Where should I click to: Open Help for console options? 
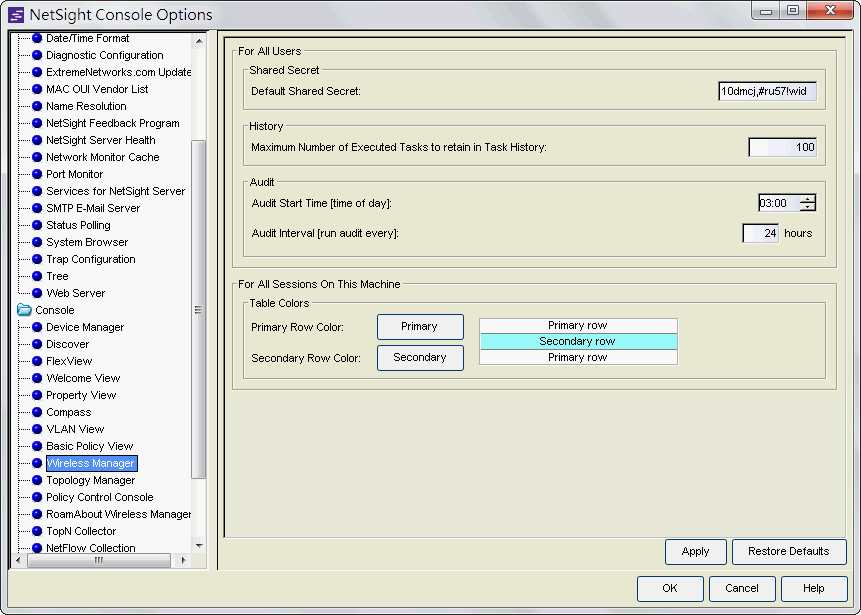coord(814,589)
